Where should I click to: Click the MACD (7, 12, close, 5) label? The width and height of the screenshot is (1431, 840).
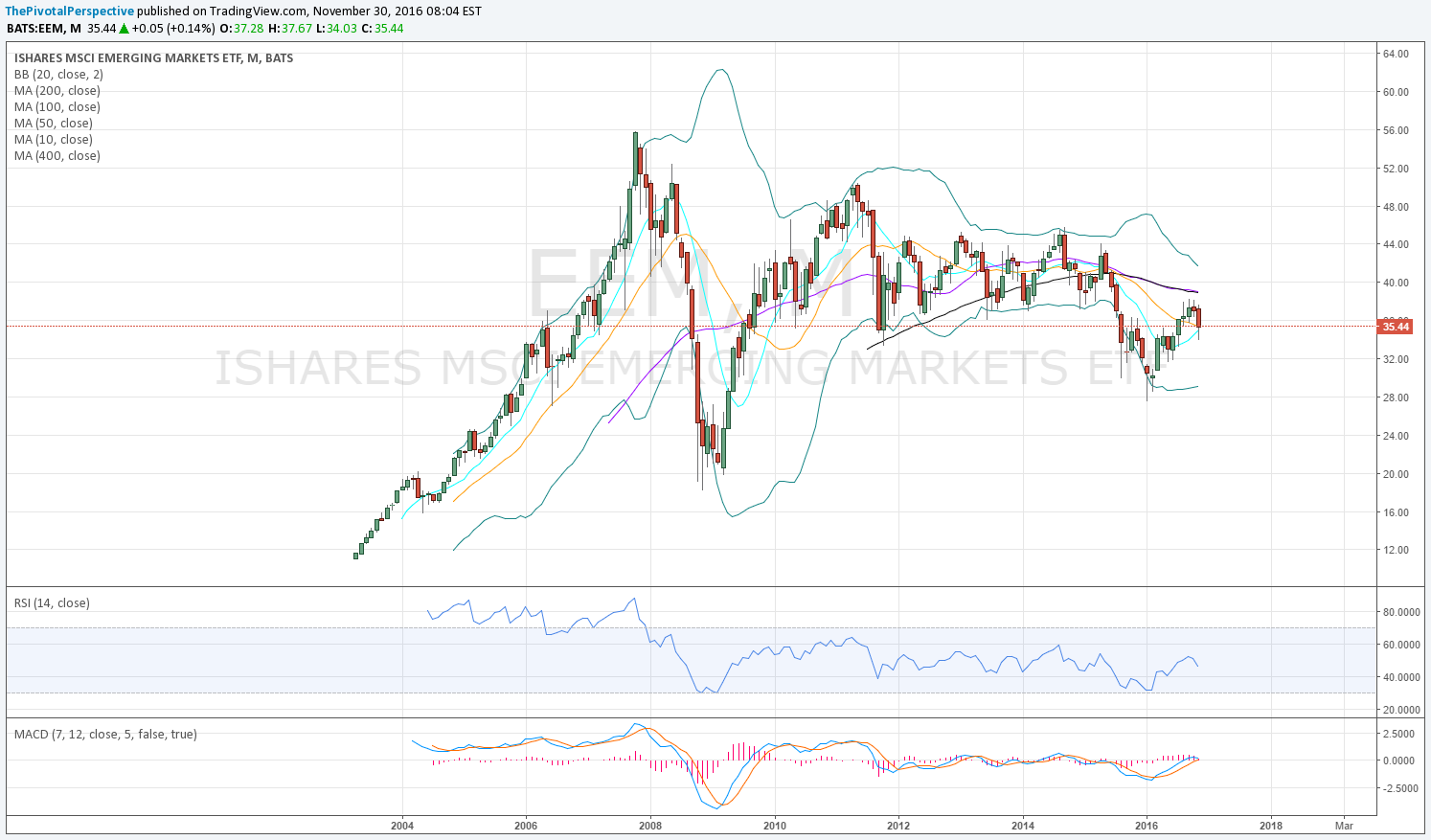click(105, 735)
